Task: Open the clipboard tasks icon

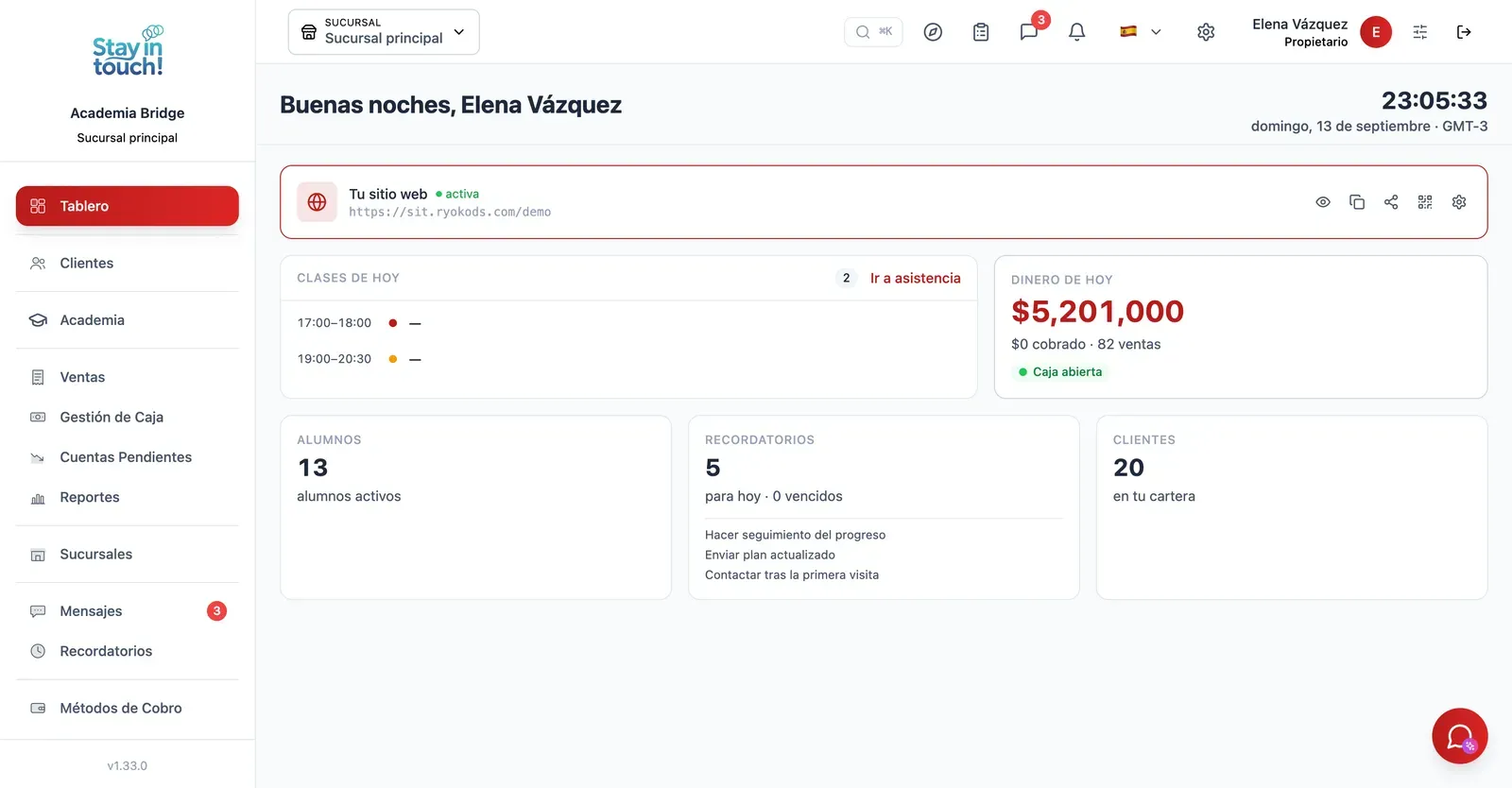Action: (981, 32)
